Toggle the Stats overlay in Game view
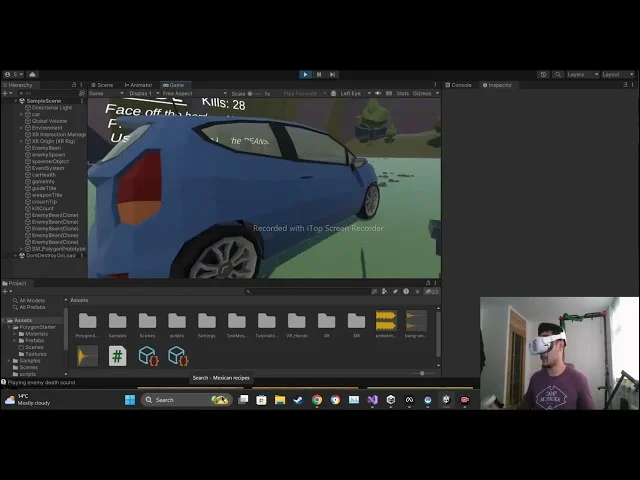The image size is (640, 480). click(x=402, y=93)
